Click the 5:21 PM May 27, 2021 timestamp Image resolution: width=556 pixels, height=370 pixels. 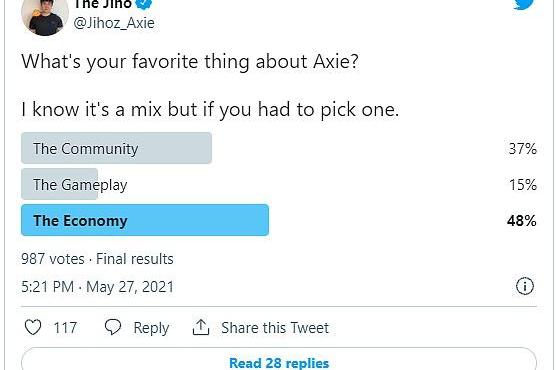(98, 287)
